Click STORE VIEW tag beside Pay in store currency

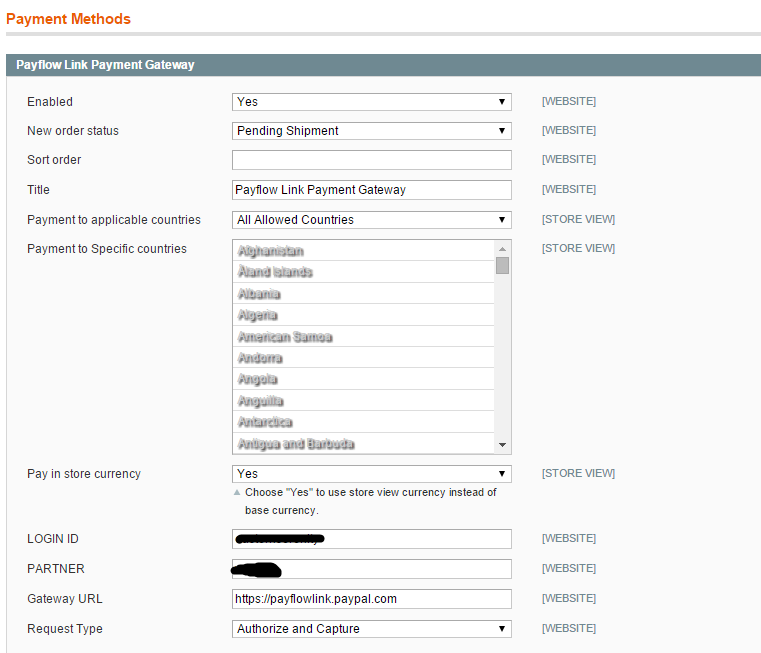579,473
